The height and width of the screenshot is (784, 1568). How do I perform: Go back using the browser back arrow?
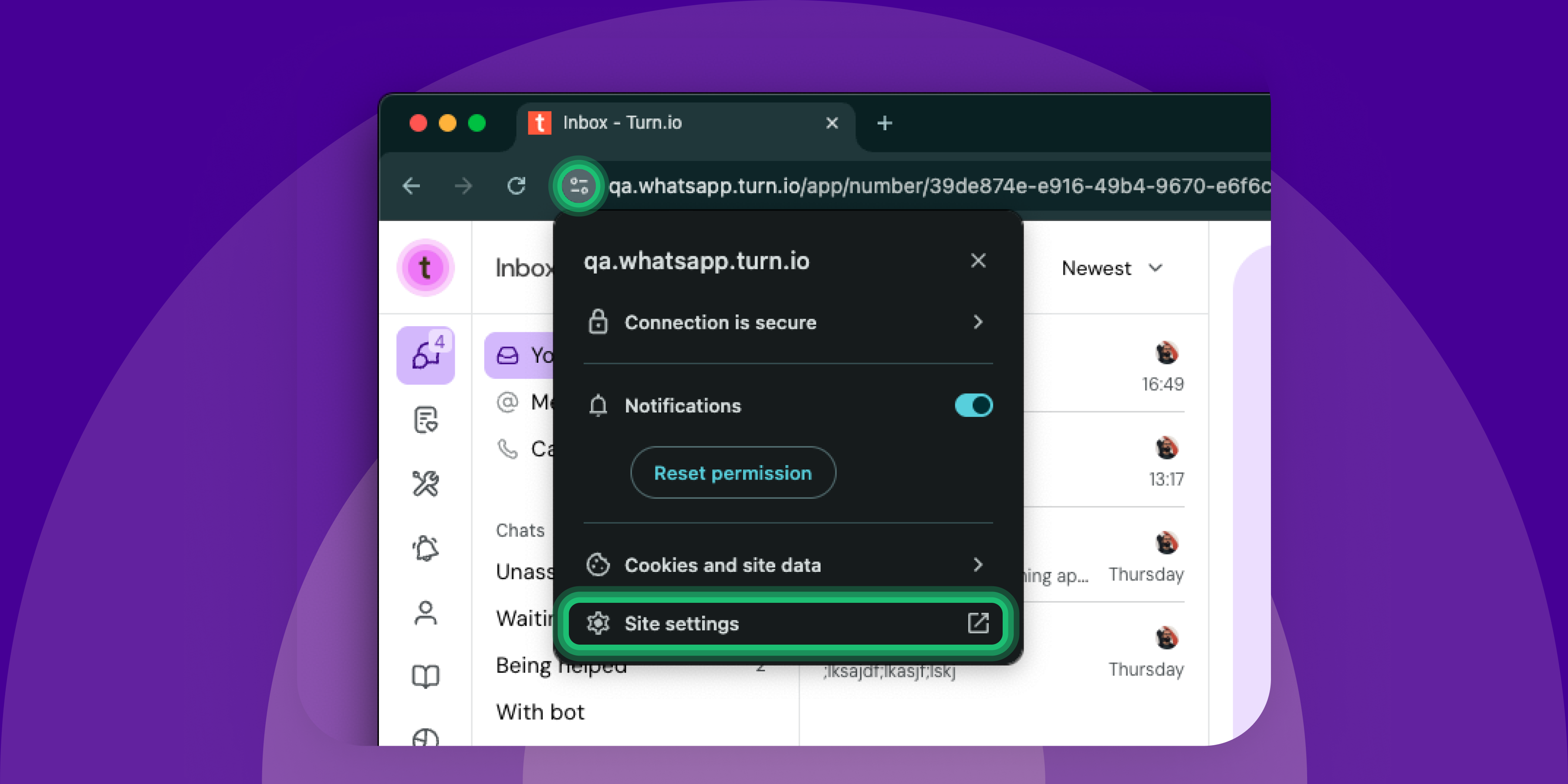412,186
